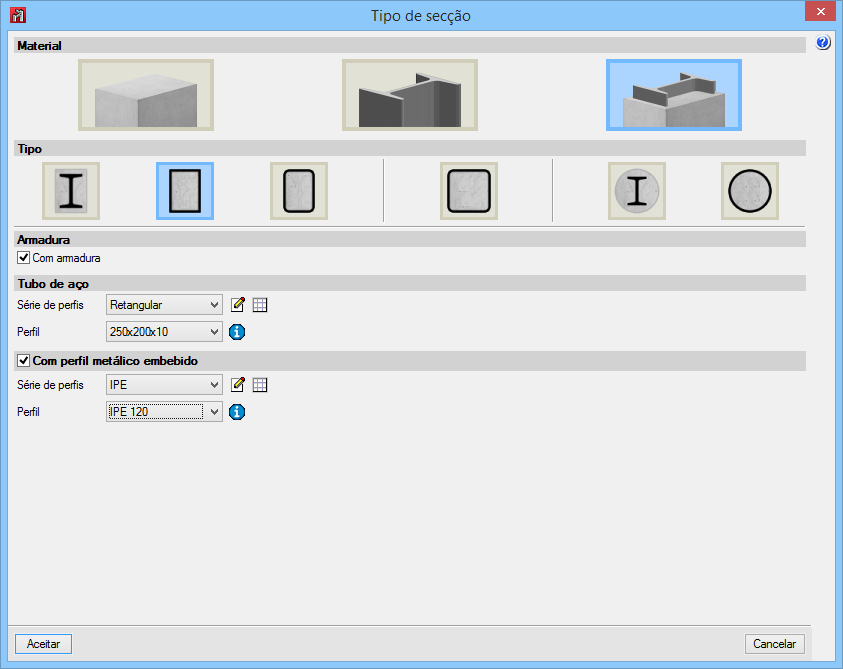This screenshot has width=843, height=669.
Task: Click the Cancelar button
Action: coord(774,644)
